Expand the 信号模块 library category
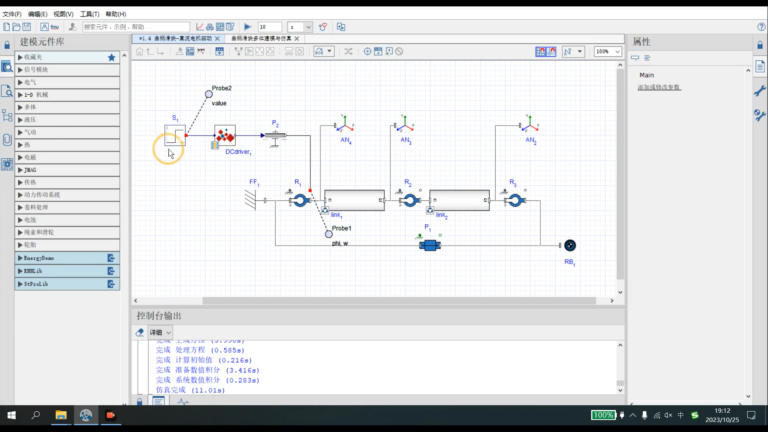 pos(67,70)
